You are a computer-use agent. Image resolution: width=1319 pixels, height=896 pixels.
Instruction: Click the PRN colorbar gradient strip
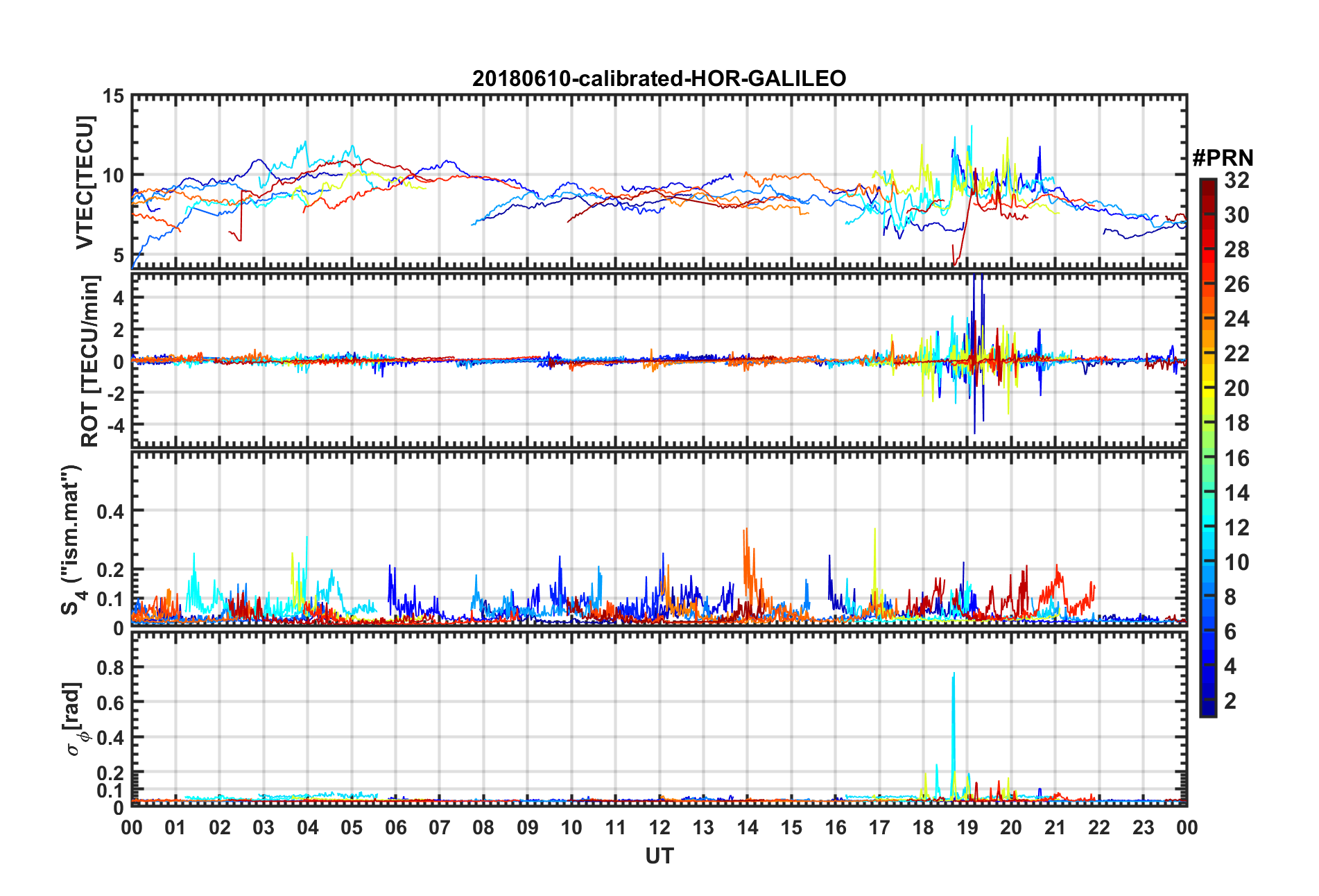[x=1208, y=448]
